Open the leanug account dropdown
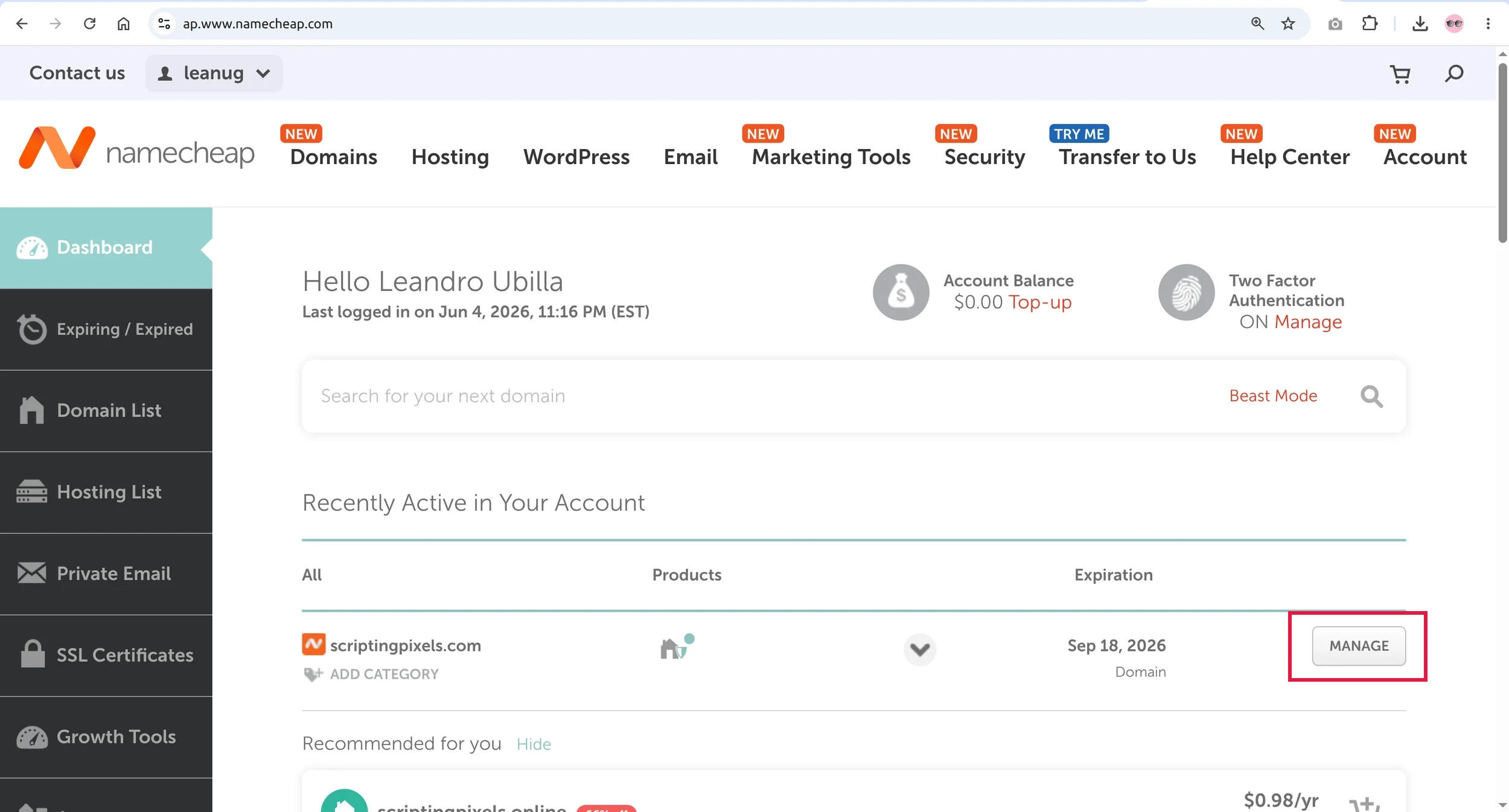 [x=214, y=74]
